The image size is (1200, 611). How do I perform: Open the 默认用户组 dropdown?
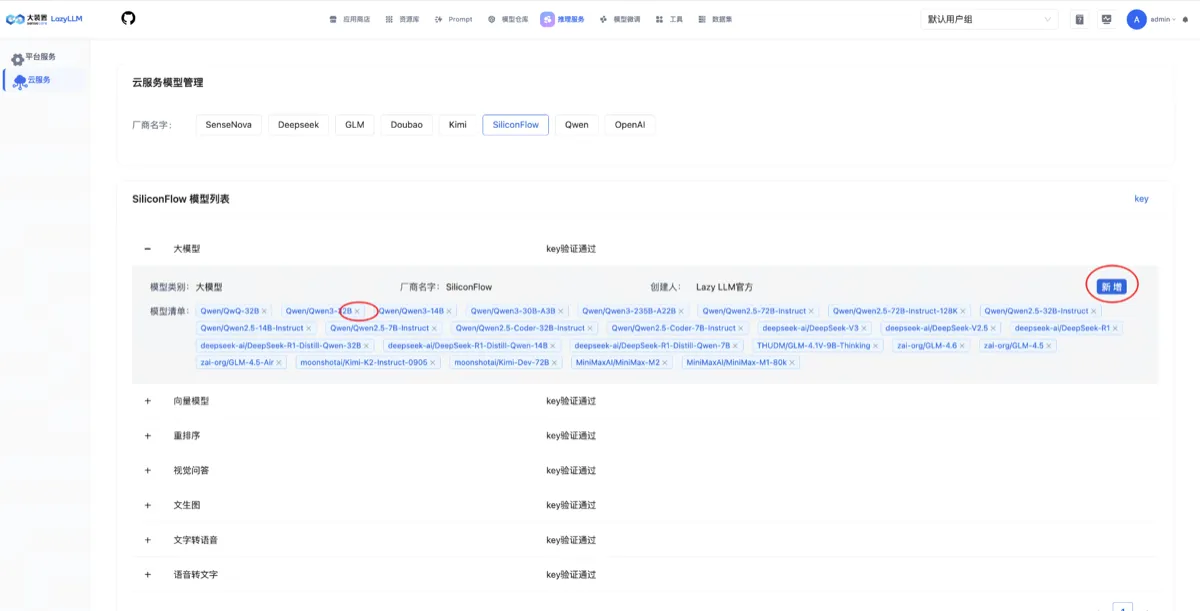(989, 19)
